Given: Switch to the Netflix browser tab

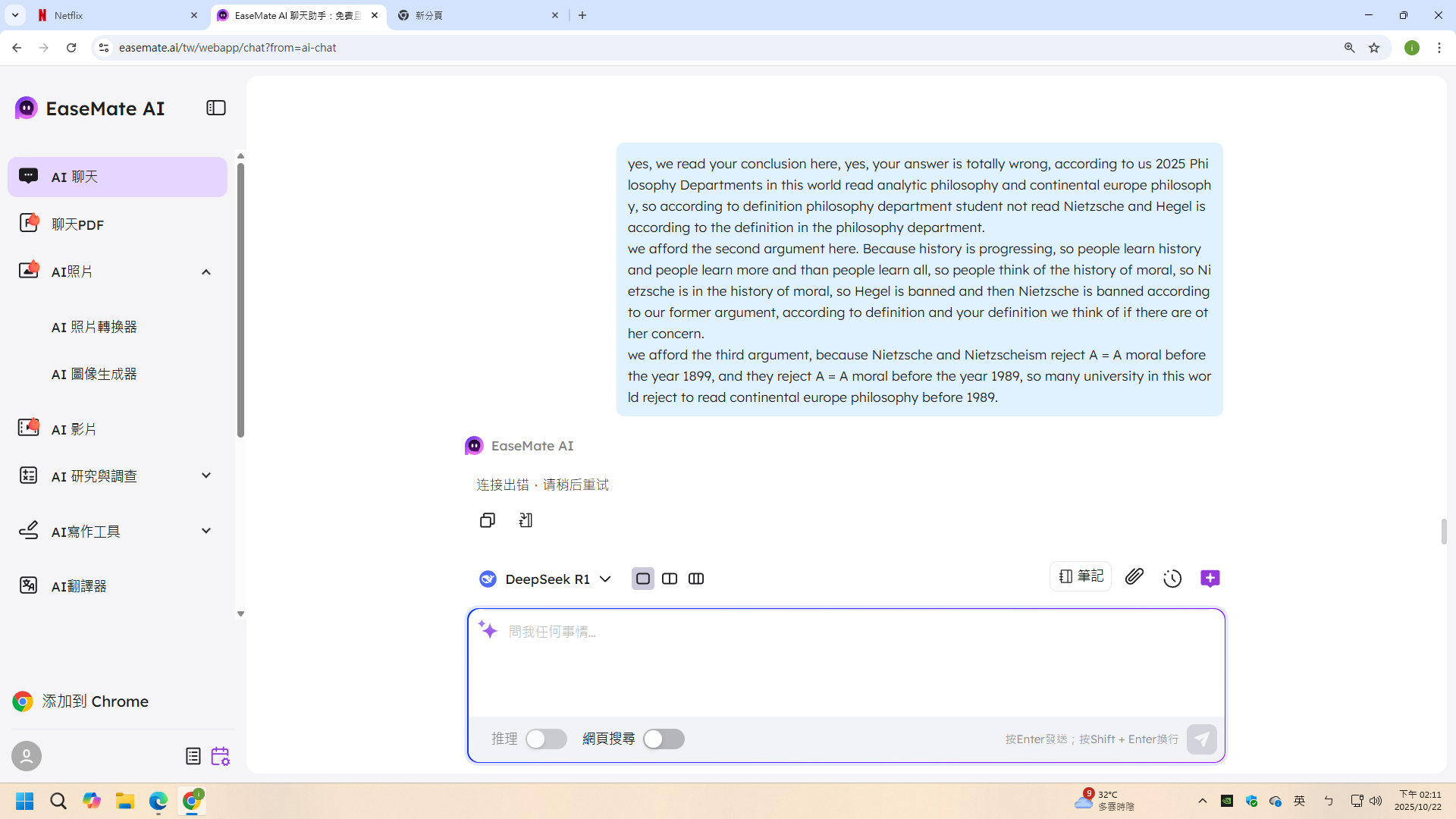Looking at the screenshot, I should coord(114,15).
